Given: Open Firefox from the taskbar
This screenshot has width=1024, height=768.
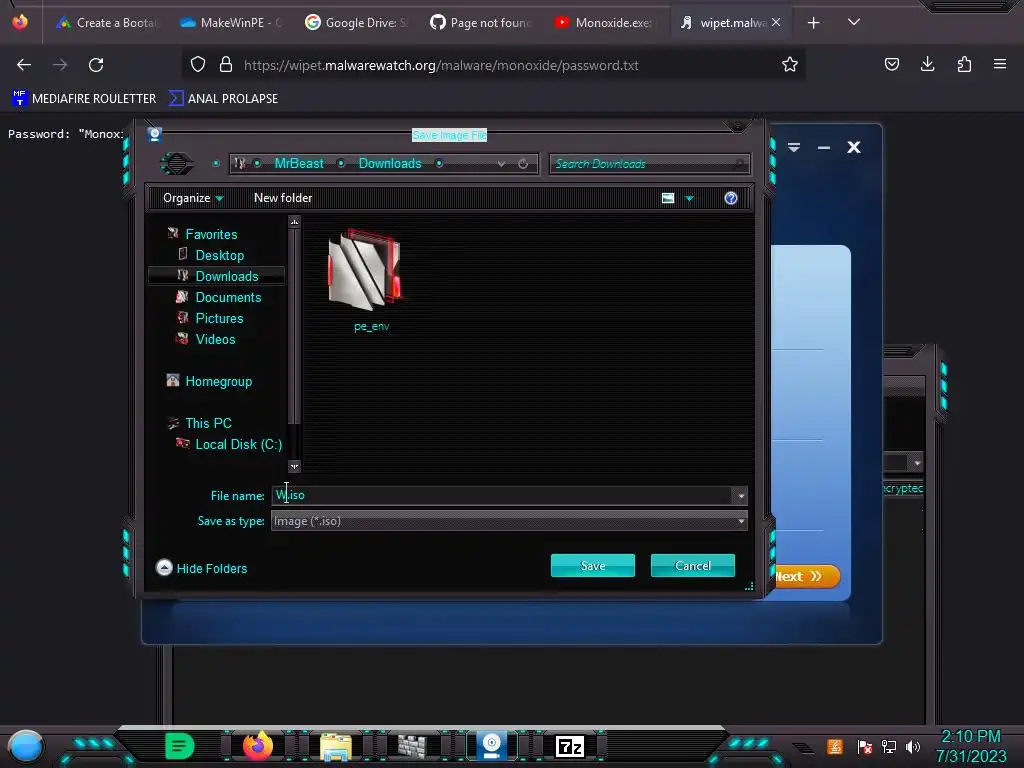Looking at the screenshot, I should [x=257, y=746].
